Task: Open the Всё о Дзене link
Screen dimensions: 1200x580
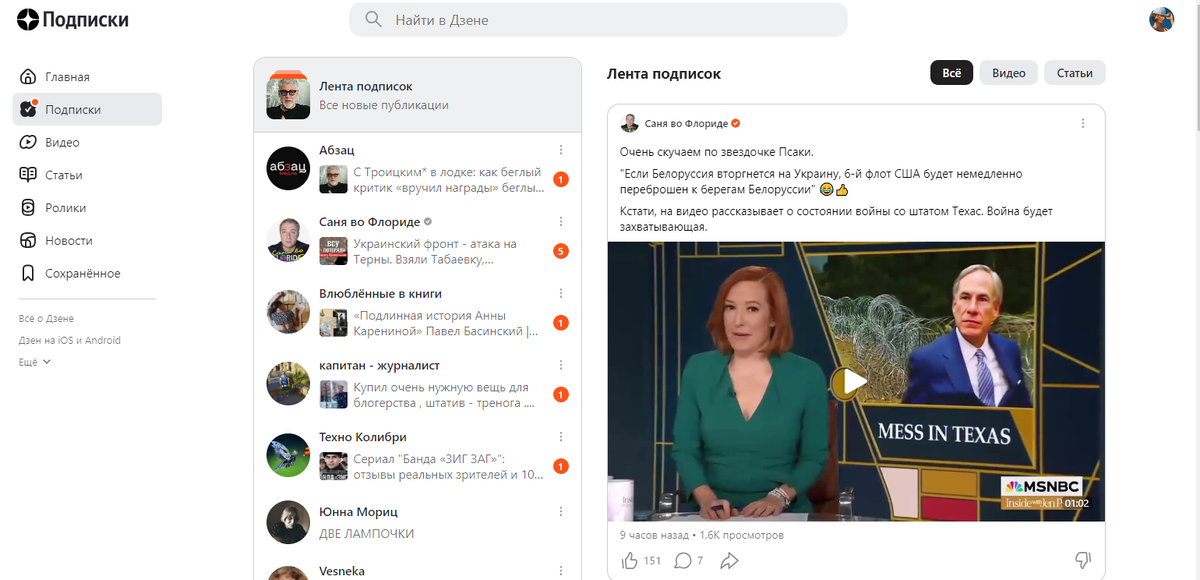Action: [46, 319]
